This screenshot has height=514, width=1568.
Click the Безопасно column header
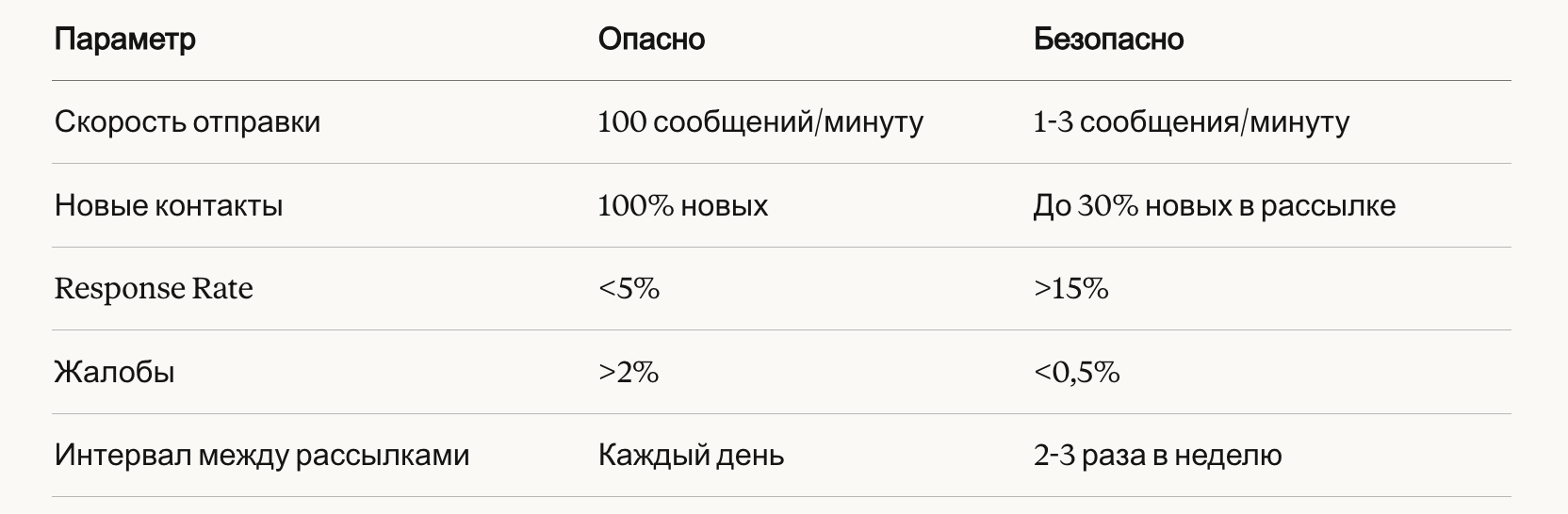tap(1108, 40)
